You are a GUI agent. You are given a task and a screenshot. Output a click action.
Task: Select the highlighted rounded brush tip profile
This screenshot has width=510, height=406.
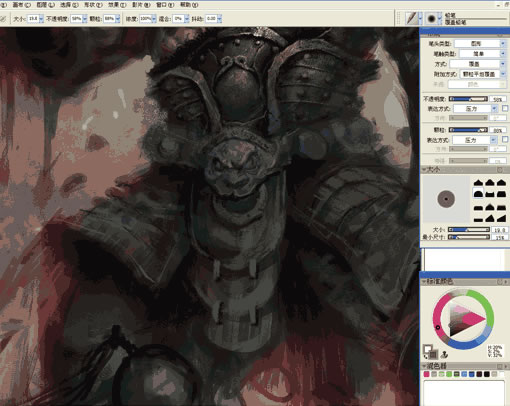(478, 193)
